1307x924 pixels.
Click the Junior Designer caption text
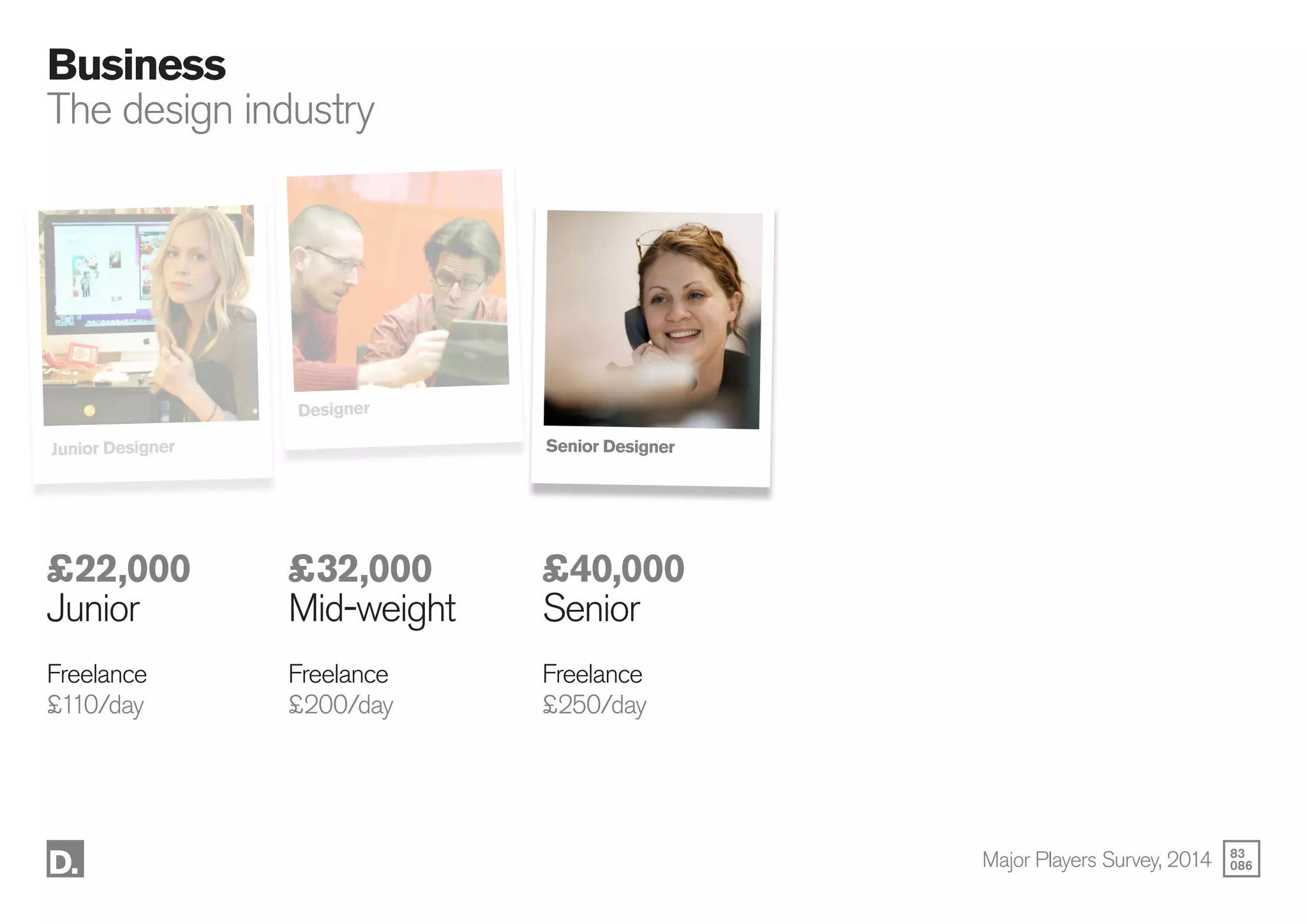113,448
